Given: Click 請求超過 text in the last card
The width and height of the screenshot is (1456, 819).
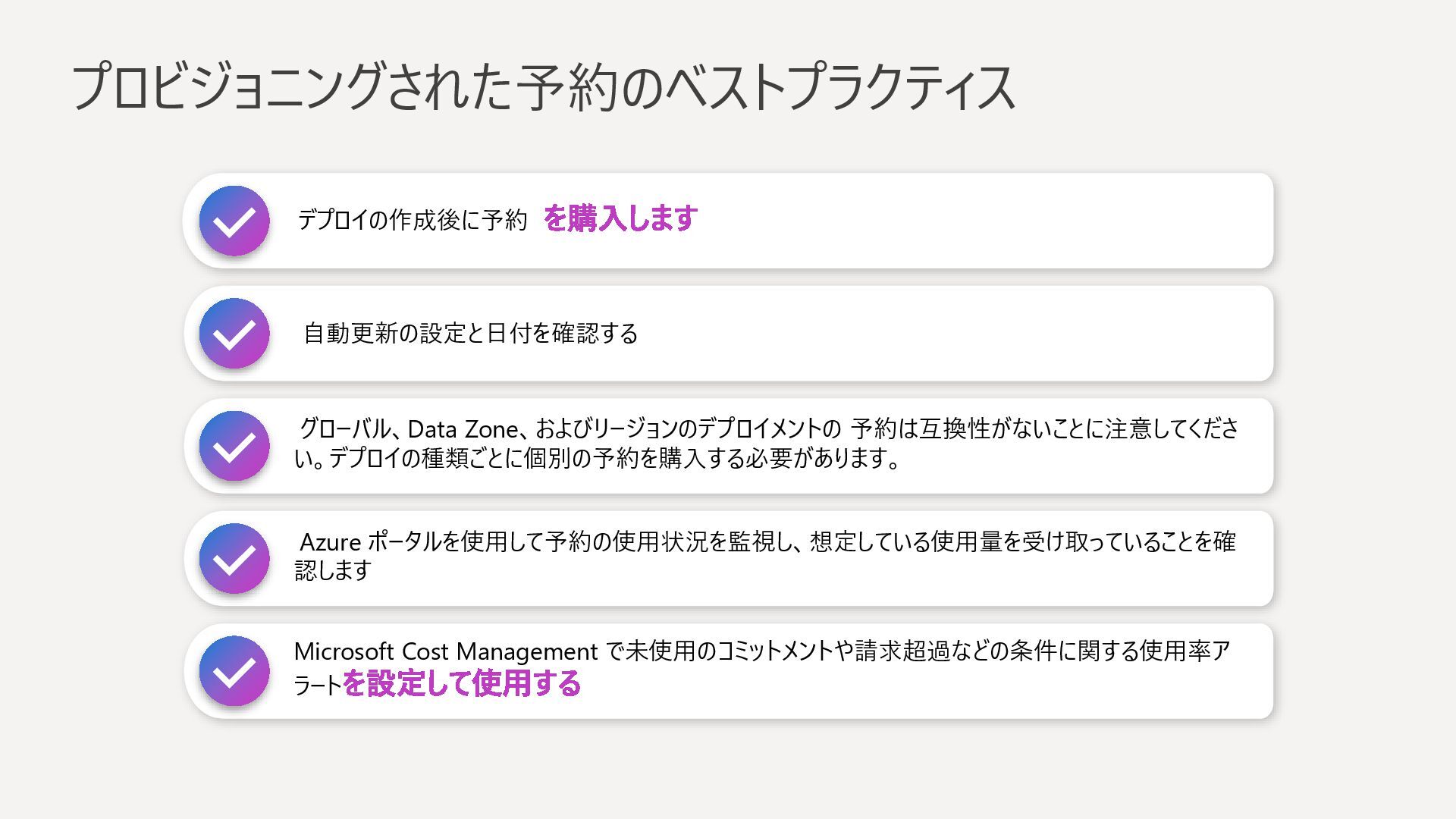Looking at the screenshot, I should (x=901, y=651).
